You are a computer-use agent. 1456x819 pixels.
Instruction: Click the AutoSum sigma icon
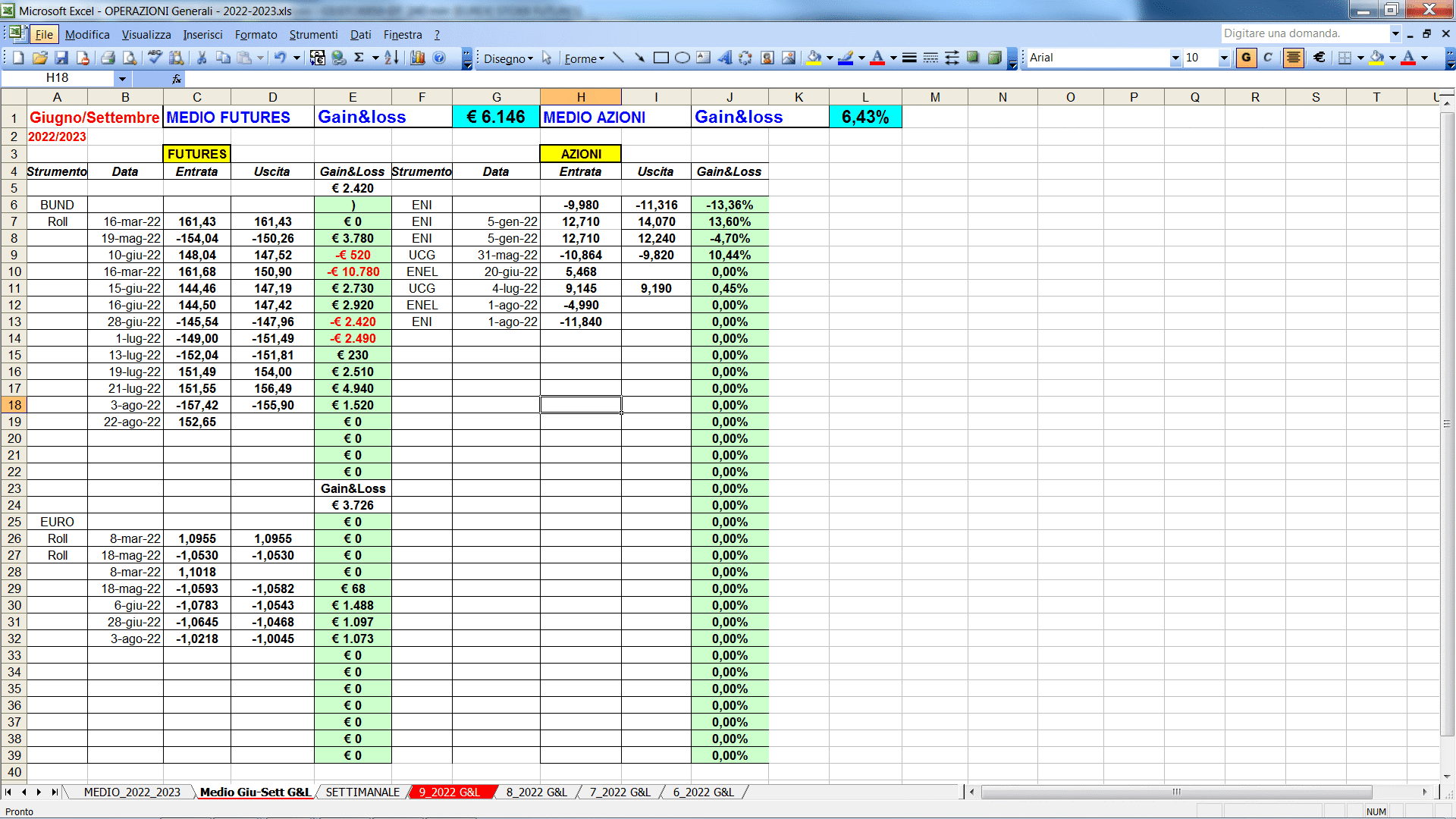point(359,58)
